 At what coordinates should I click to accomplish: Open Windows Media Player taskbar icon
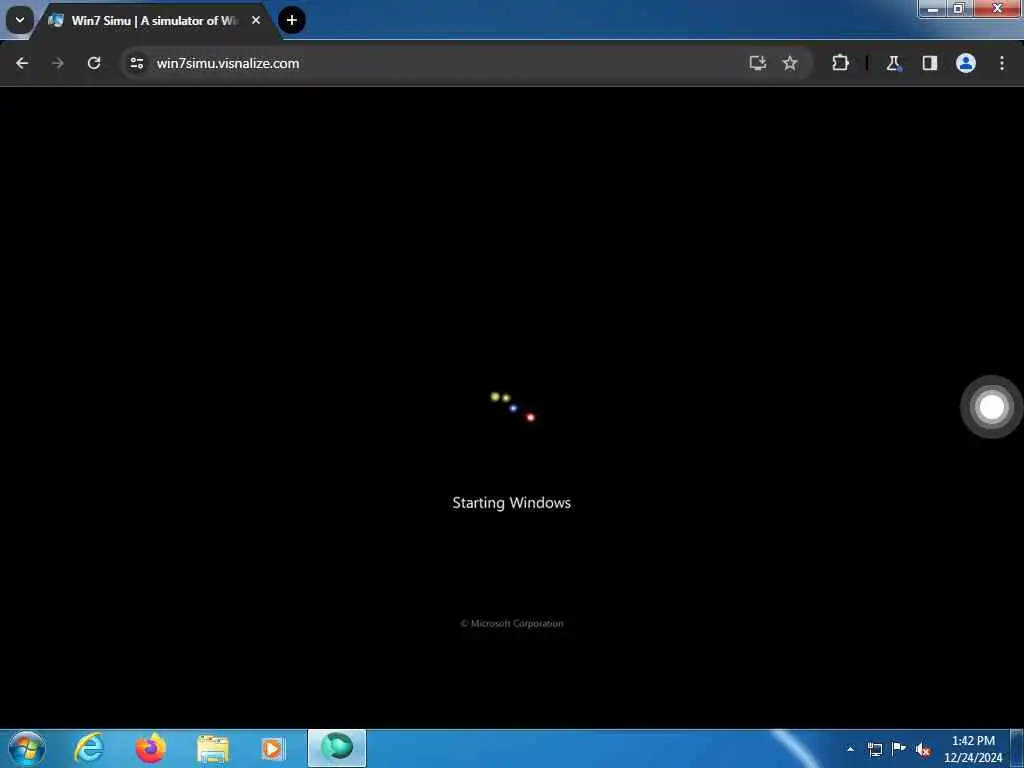pyautogui.click(x=273, y=749)
